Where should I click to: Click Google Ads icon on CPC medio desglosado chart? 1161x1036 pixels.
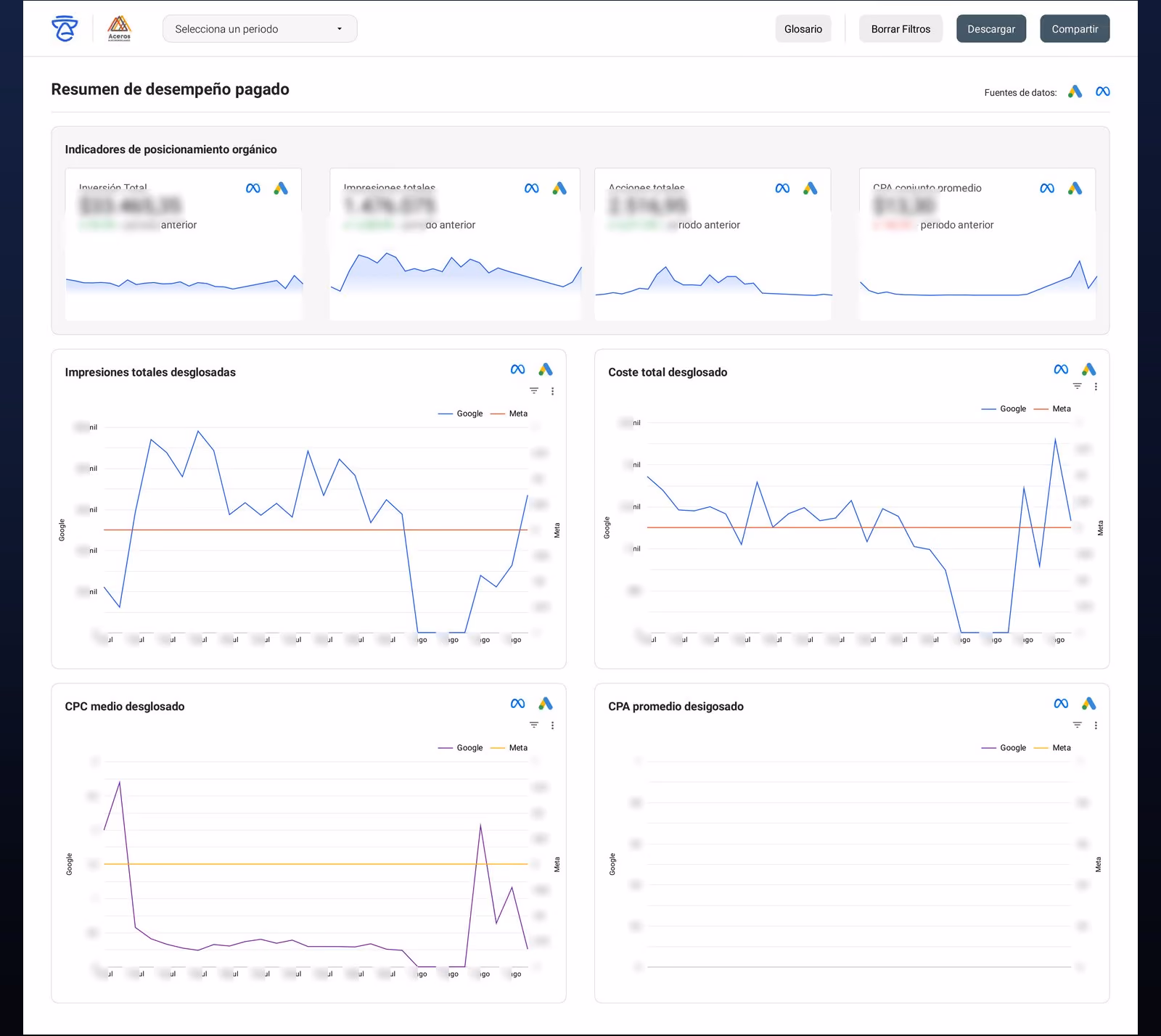(546, 704)
